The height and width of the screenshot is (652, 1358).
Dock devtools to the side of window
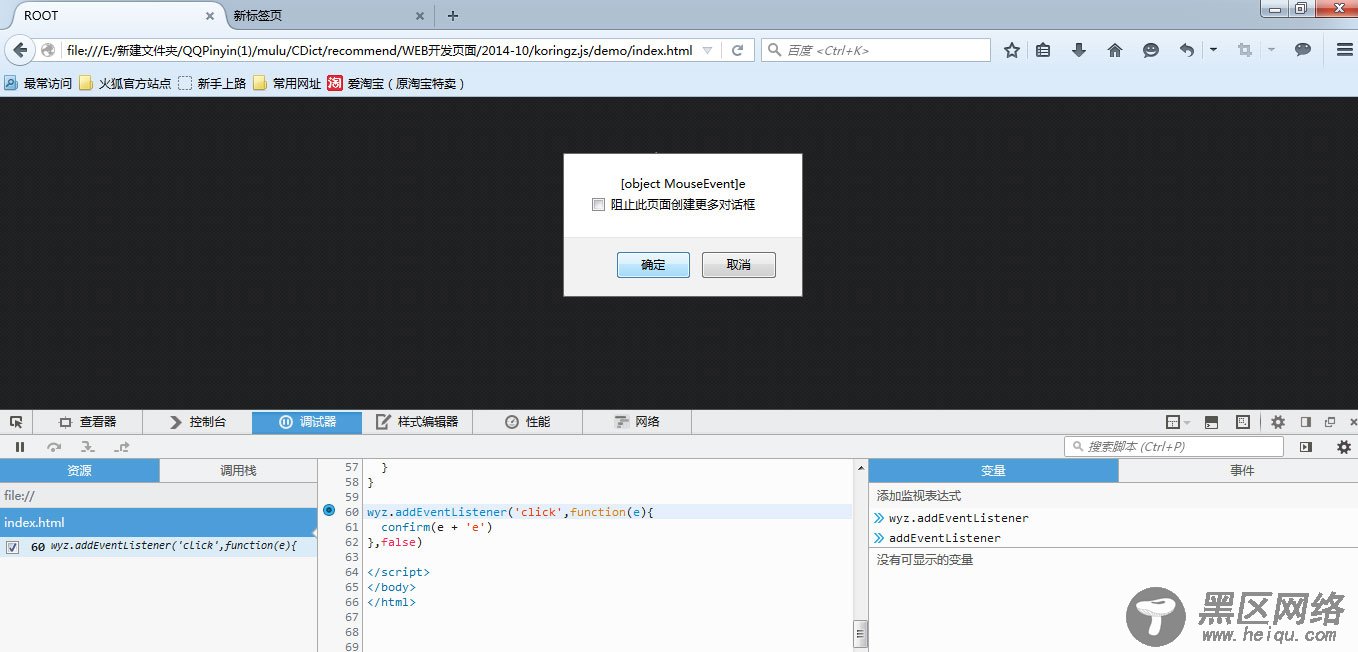[1306, 422]
